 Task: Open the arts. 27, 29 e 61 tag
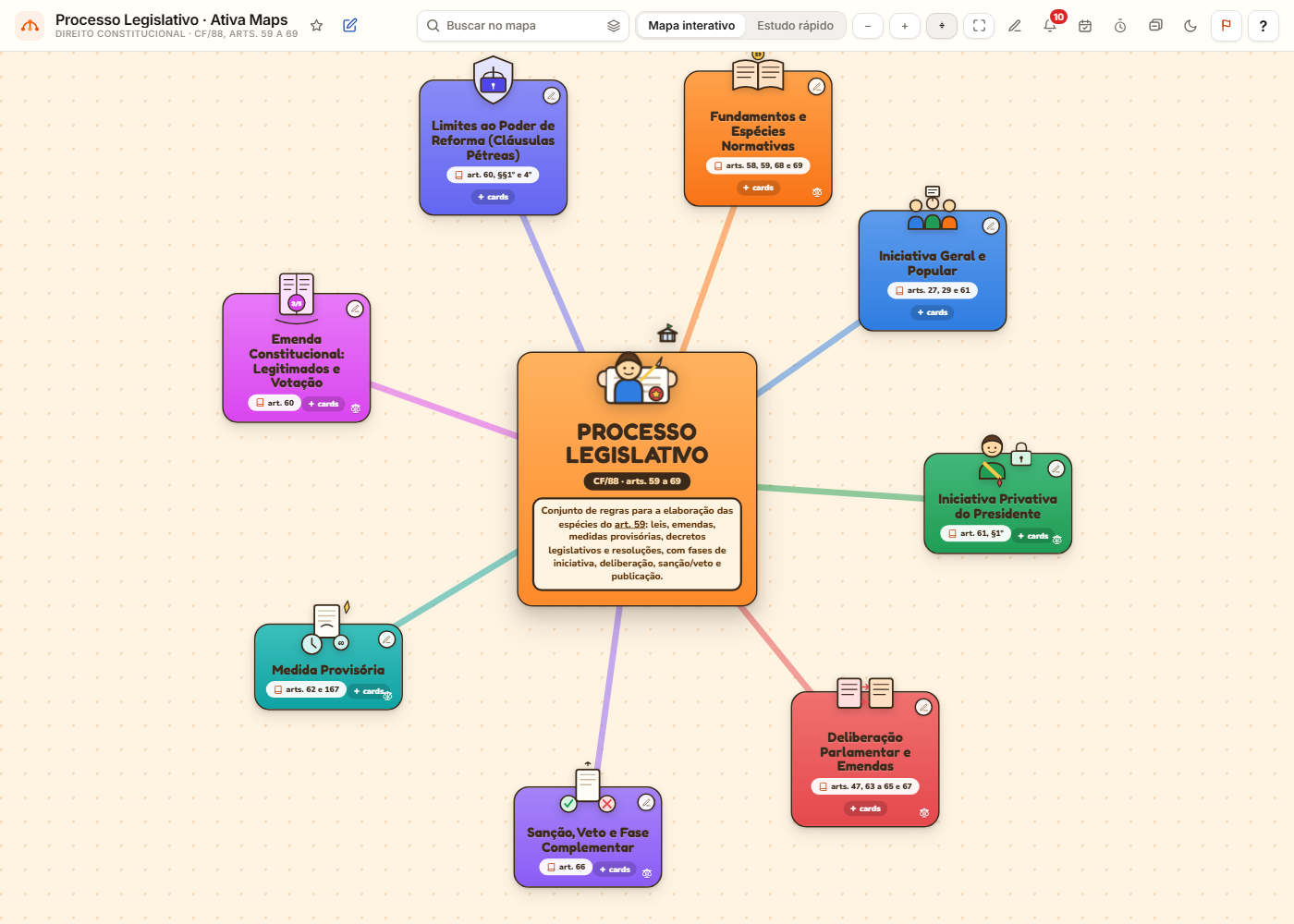(933, 290)
